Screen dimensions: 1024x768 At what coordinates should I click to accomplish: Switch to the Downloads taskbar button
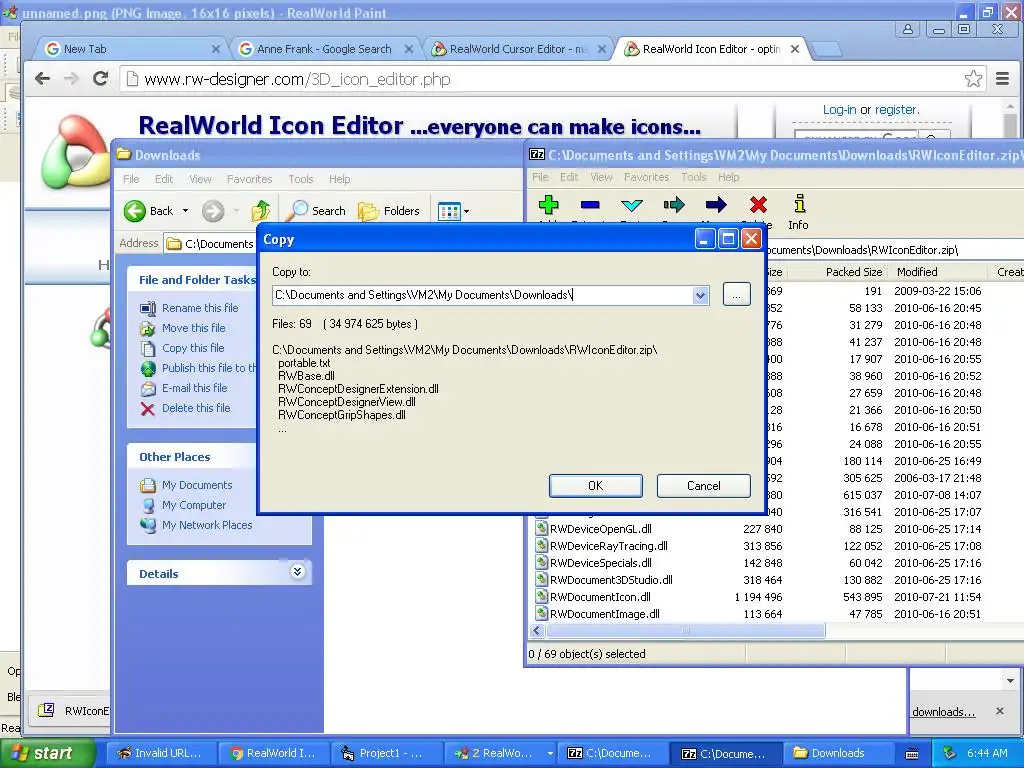(839, 753)
